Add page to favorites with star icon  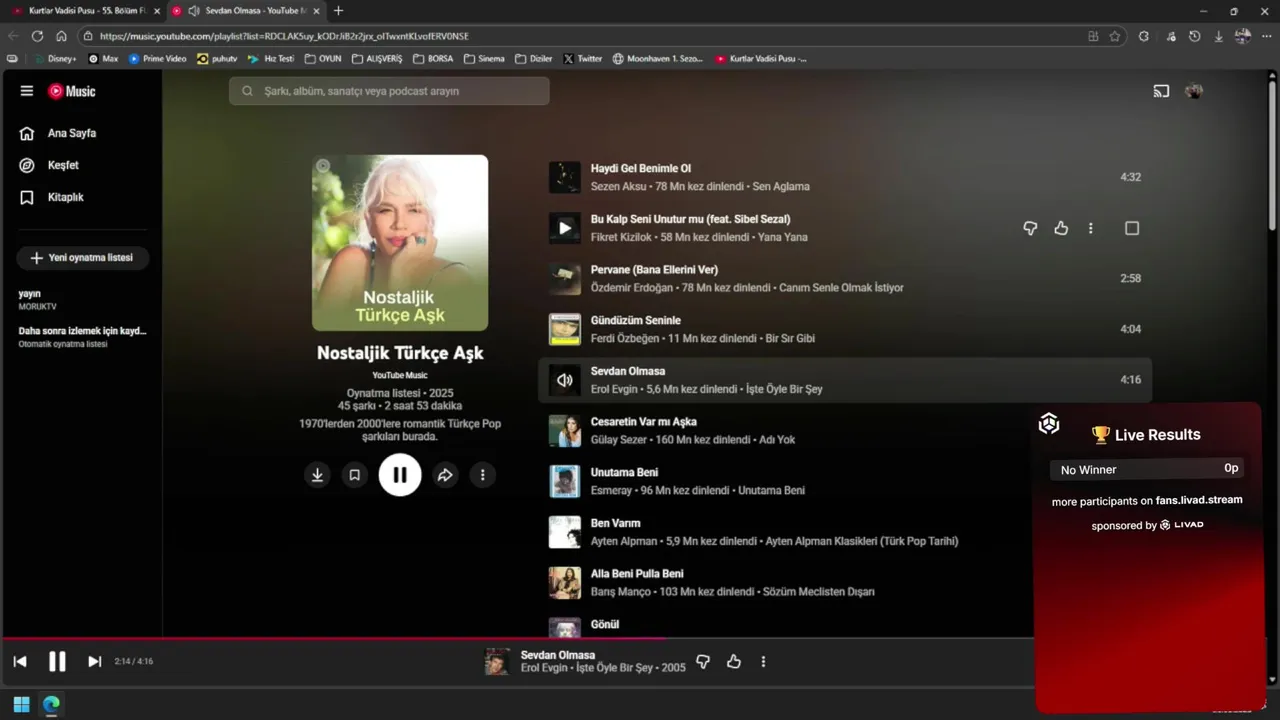coord(1115,36)
